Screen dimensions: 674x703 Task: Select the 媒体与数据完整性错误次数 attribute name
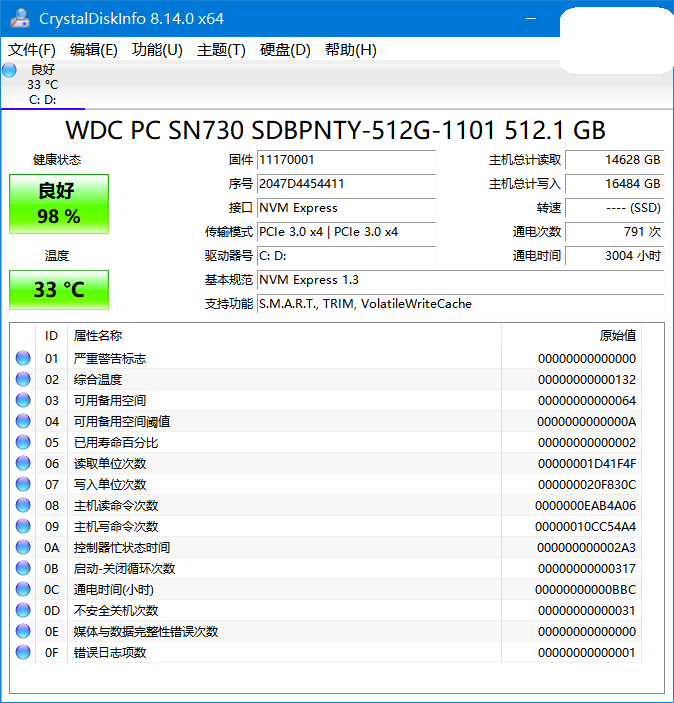[146, 632]
